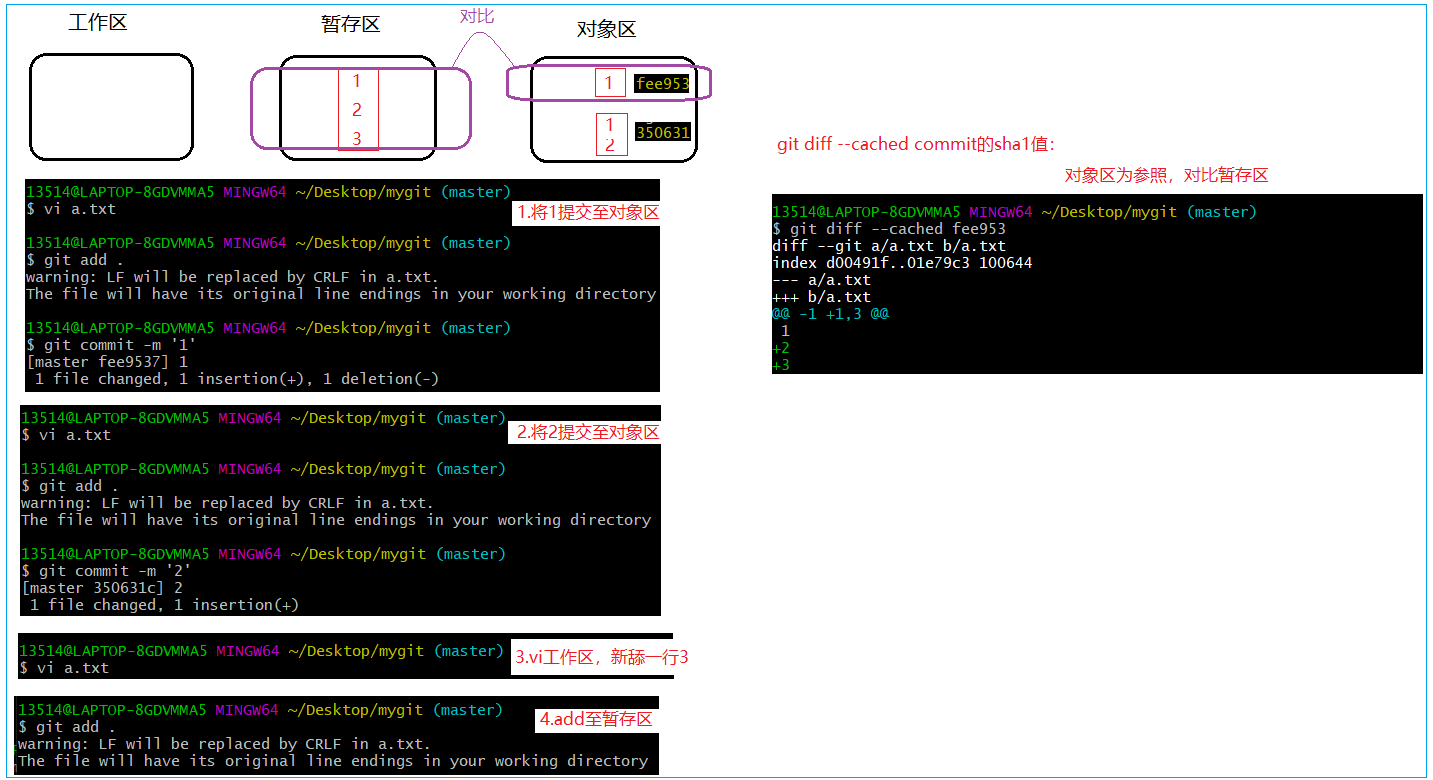Click the red annotation 1.将1提交至对象区
1433x780 pixels.
coord(587,212)
